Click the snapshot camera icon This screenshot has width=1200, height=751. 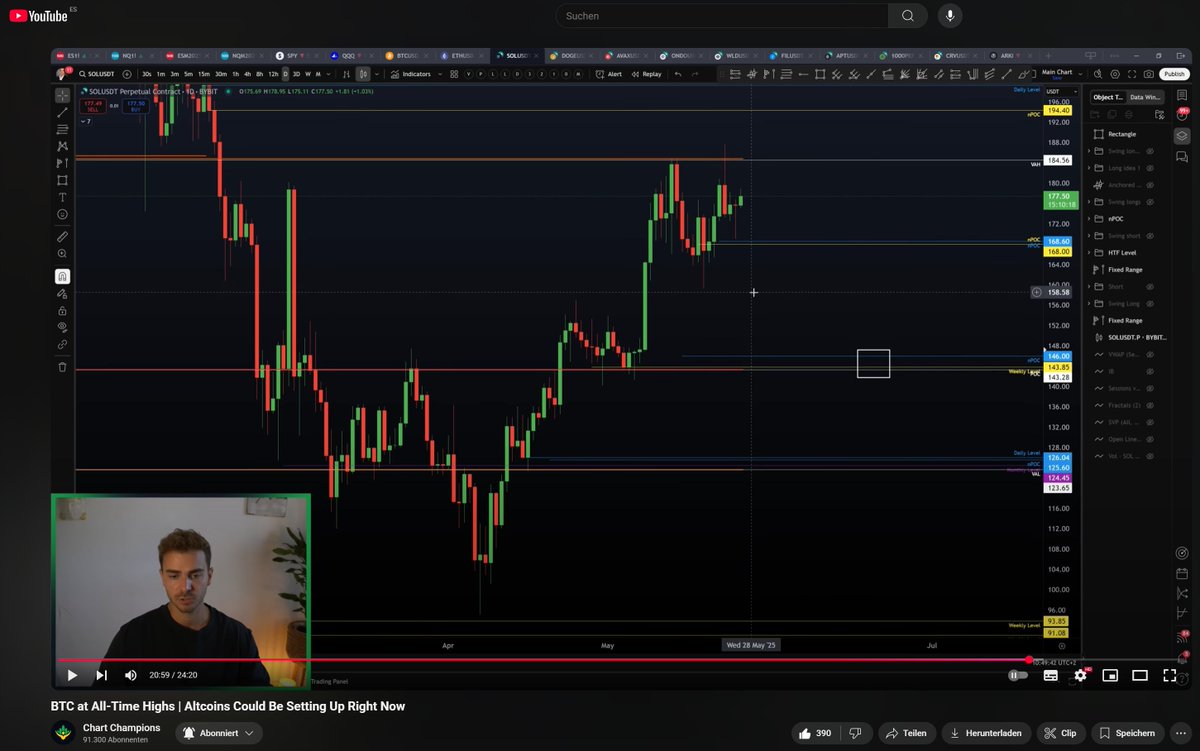click(x=1149, y=74)
